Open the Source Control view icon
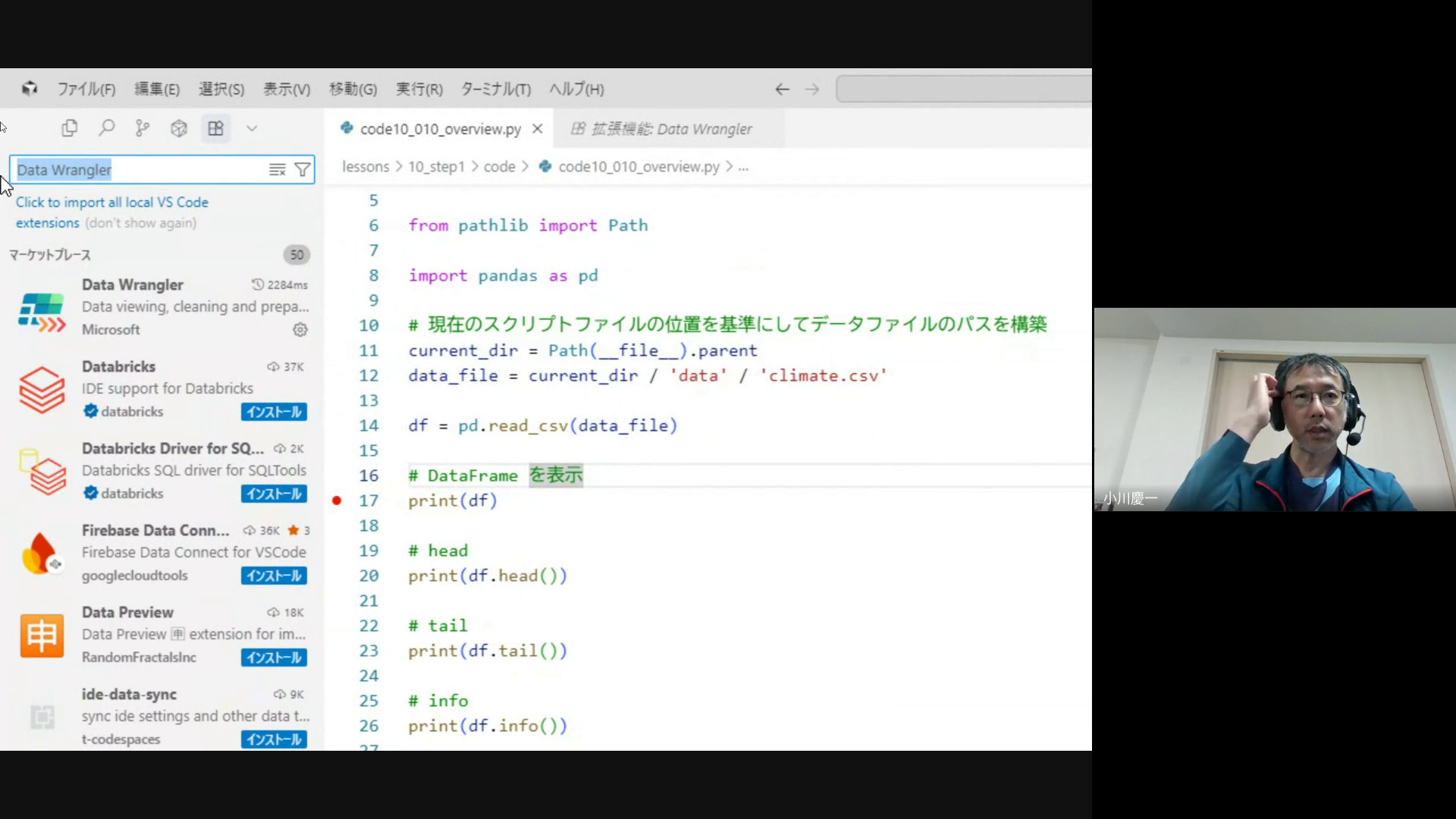 [143, 128]
